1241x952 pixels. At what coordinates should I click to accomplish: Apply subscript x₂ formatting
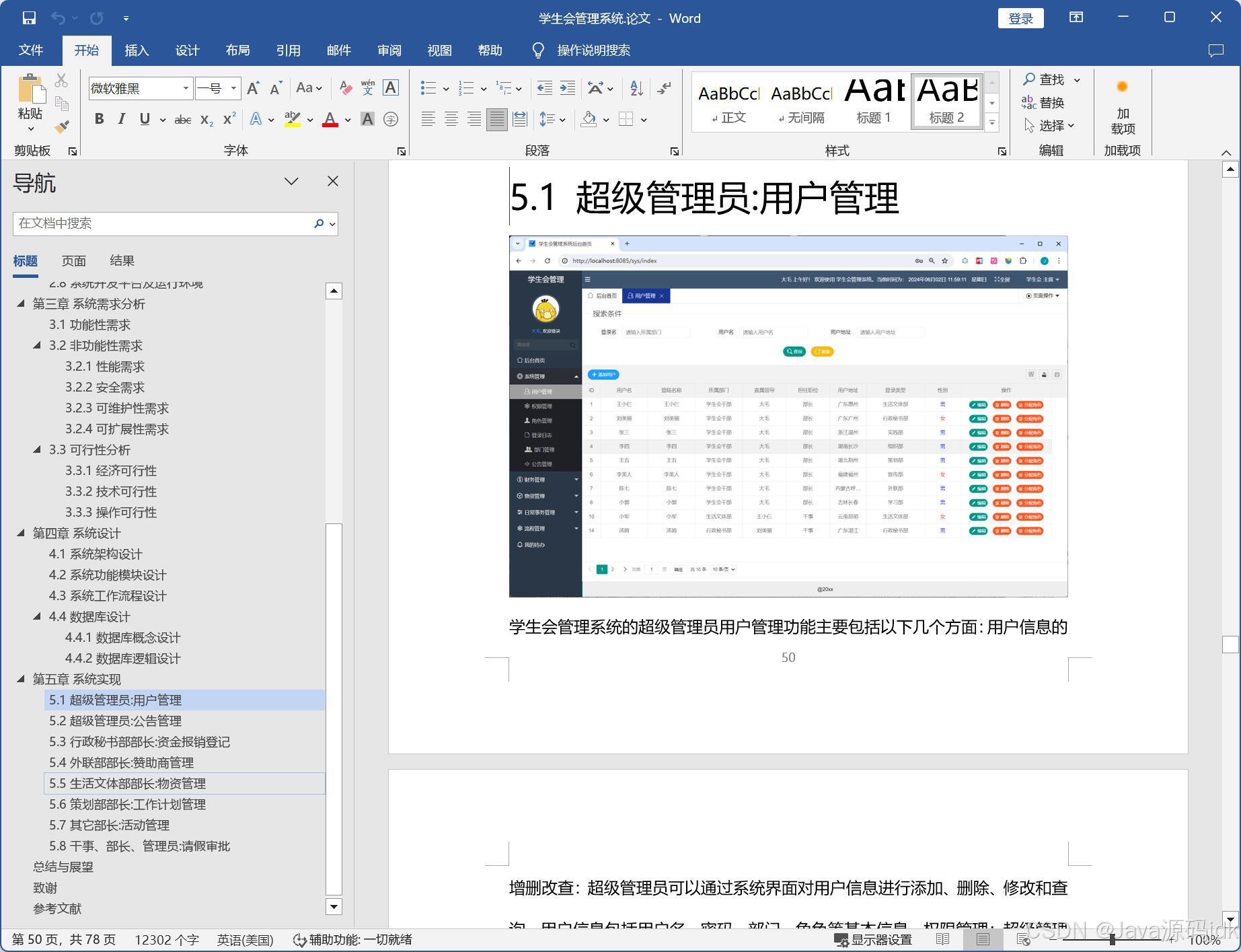(x=206, y=120)
